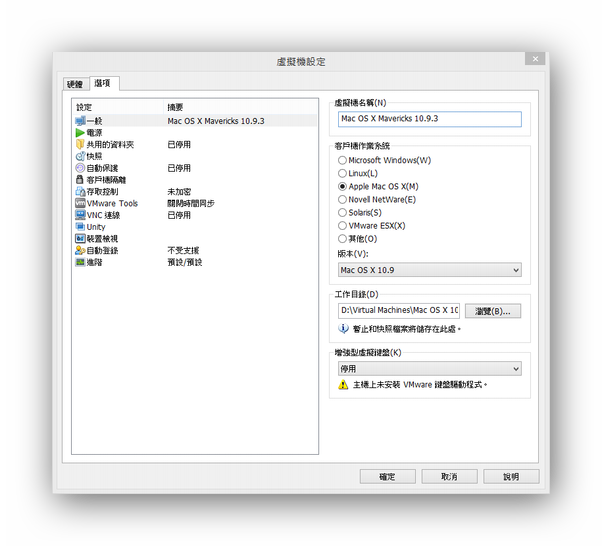The image size is (602, 546).
Task: Select the VMware Tools row label
Action: (112, 204)
